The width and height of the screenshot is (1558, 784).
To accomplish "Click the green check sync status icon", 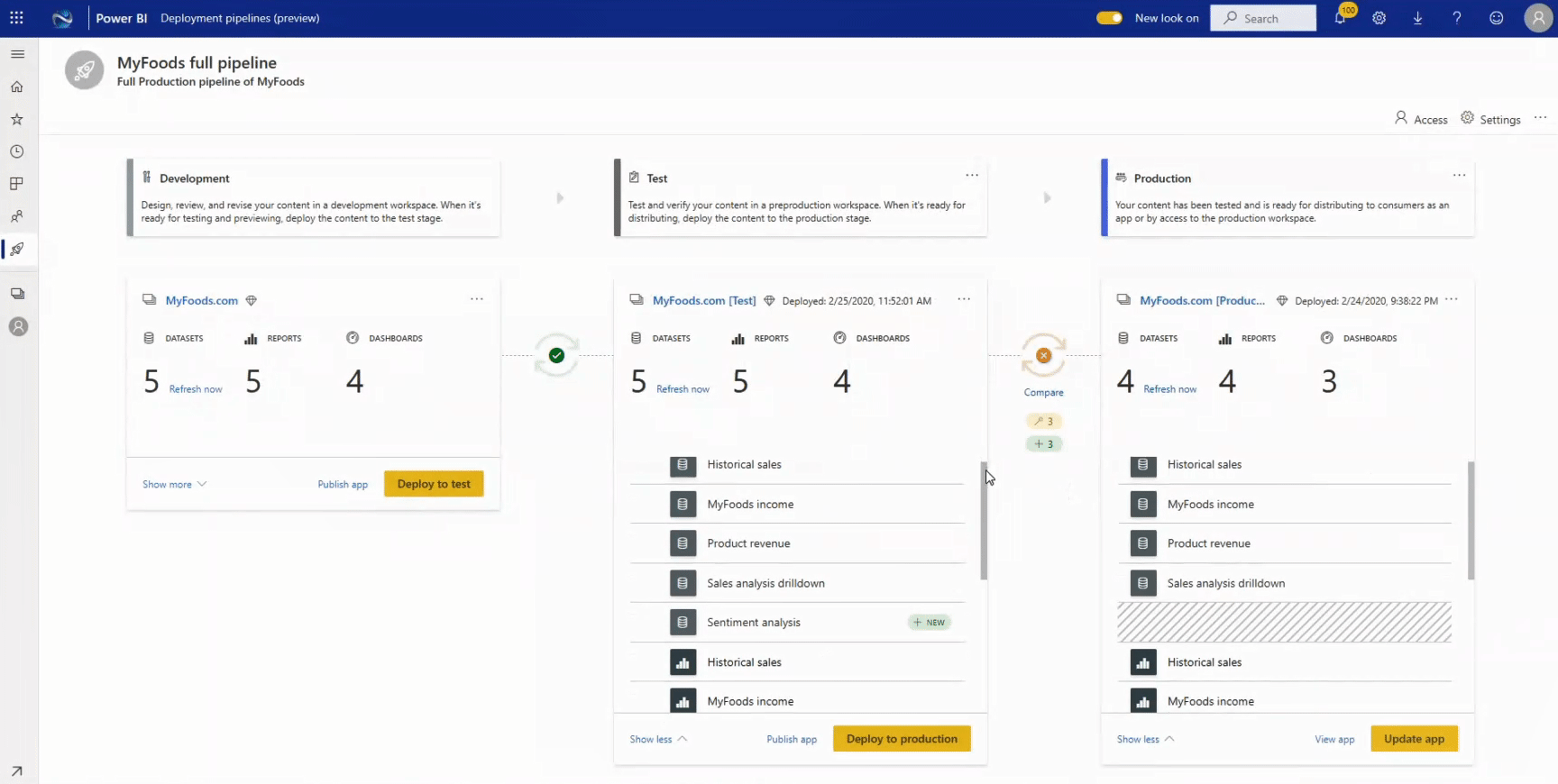I will [556, 355].
